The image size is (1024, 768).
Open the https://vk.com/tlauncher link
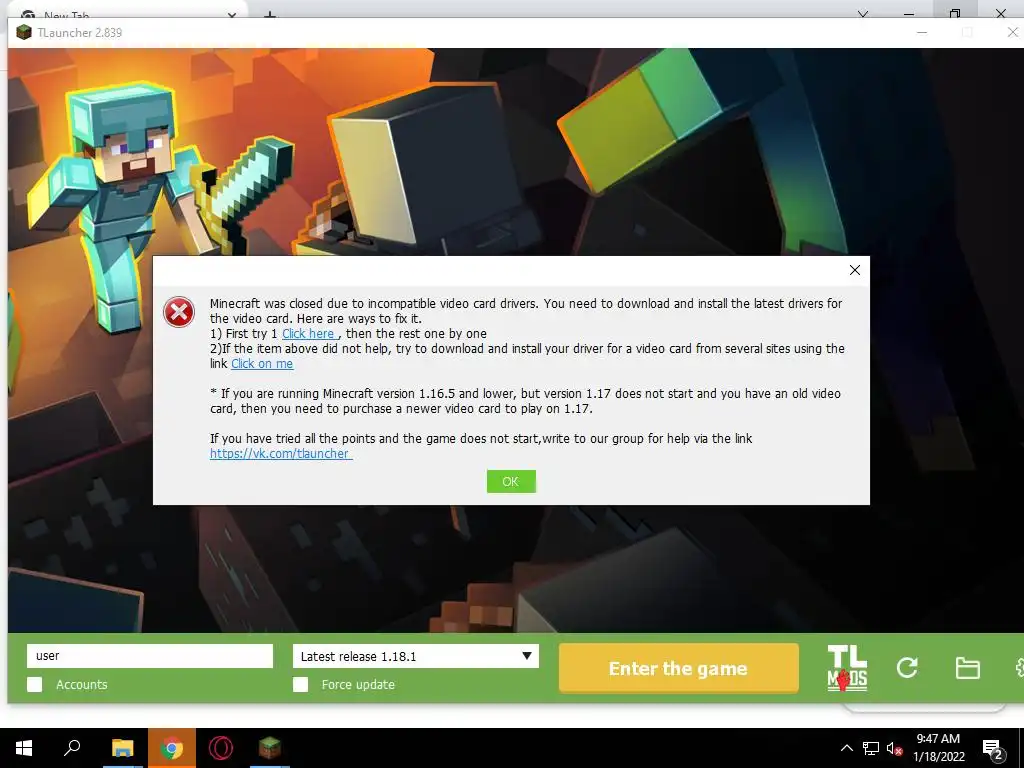pos(281,453)
